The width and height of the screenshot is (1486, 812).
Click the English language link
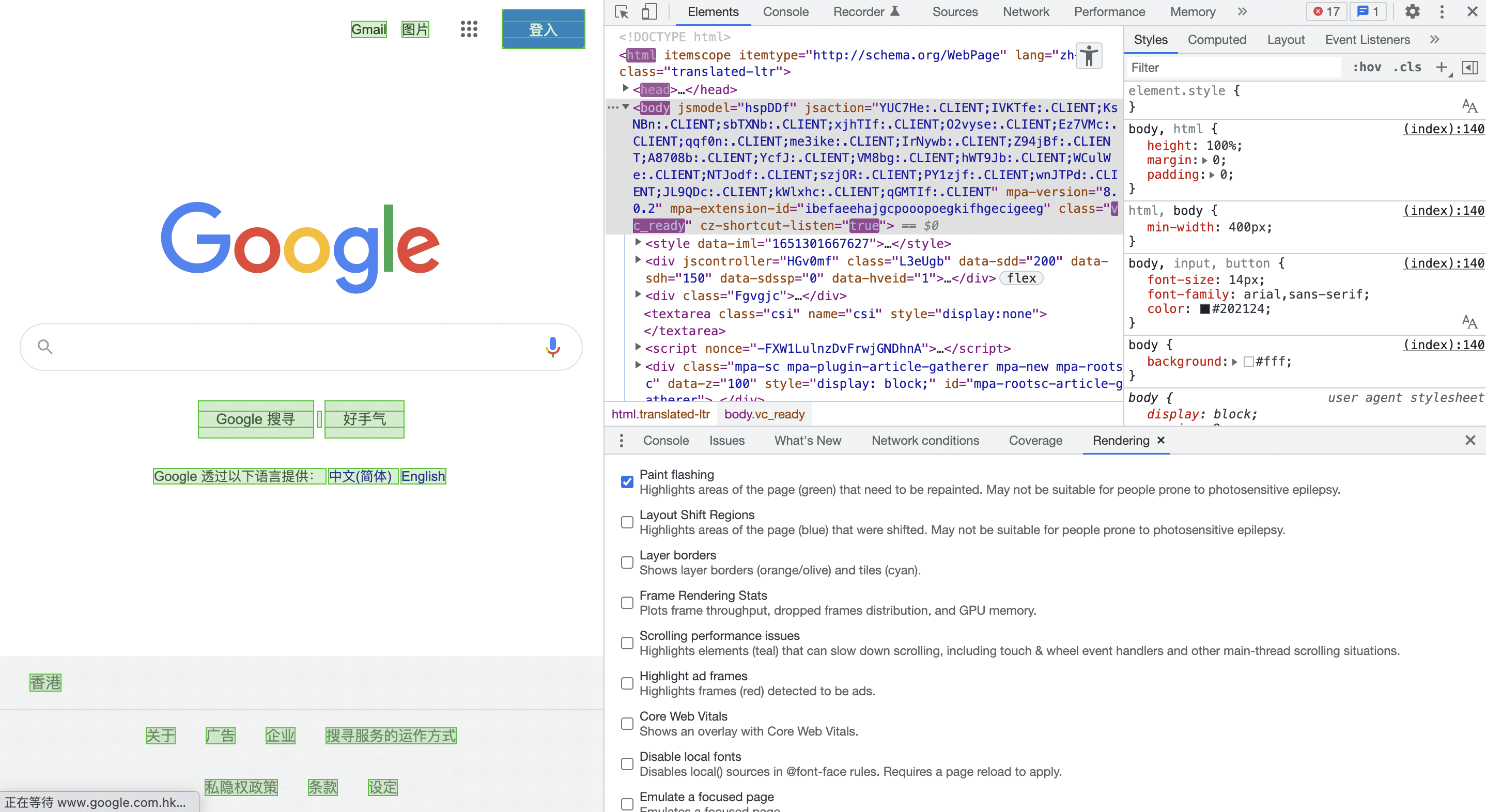[x=423, y=476]
